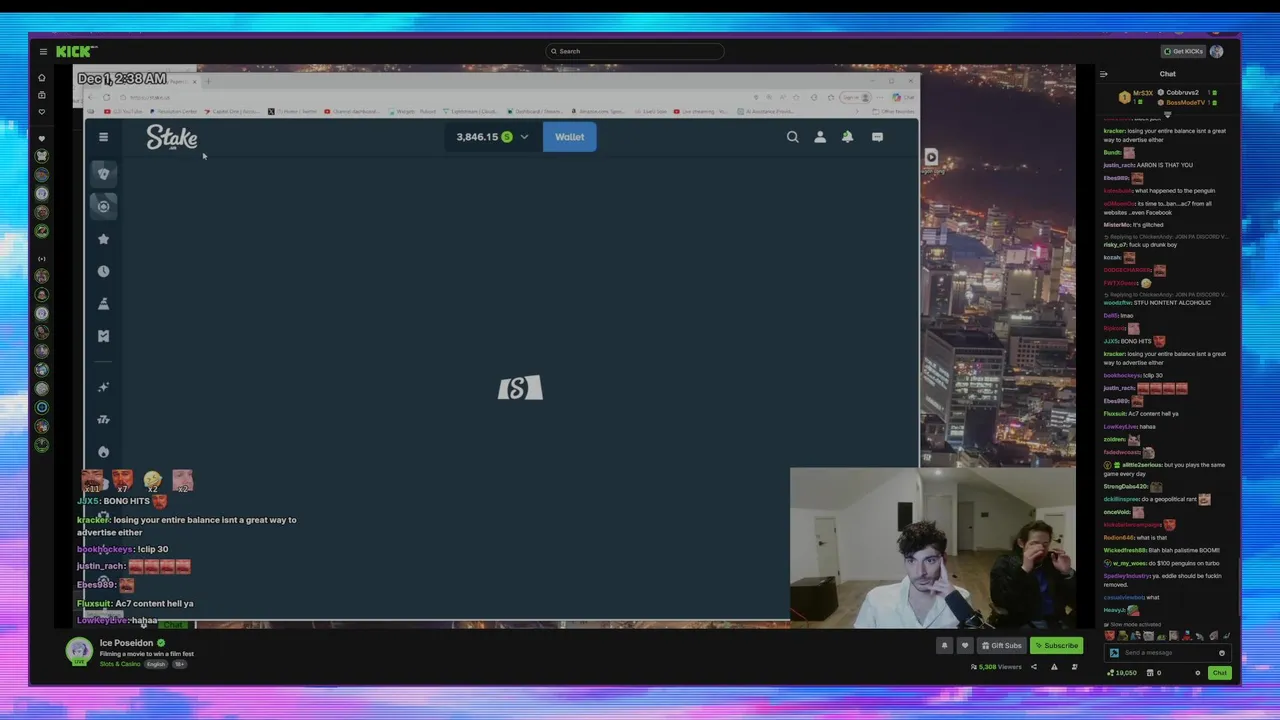Open the Stake notifications bell icon
1280x720 pixels.
point(847,137)
